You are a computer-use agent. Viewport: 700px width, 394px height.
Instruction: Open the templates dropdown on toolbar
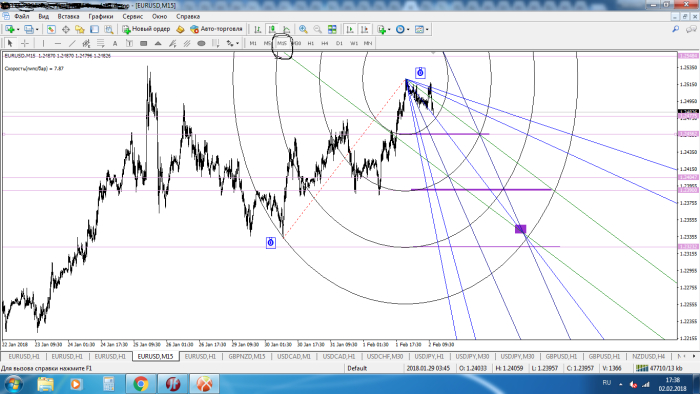(x=427, y=29)
